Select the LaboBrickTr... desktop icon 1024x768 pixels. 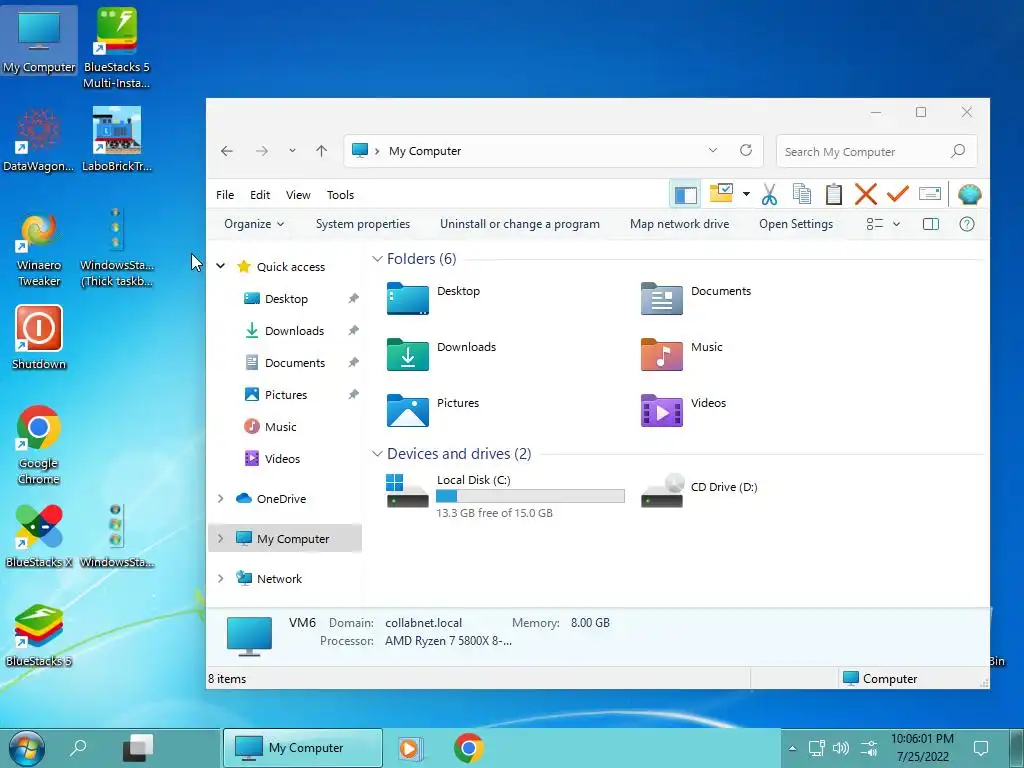[117, 140]
